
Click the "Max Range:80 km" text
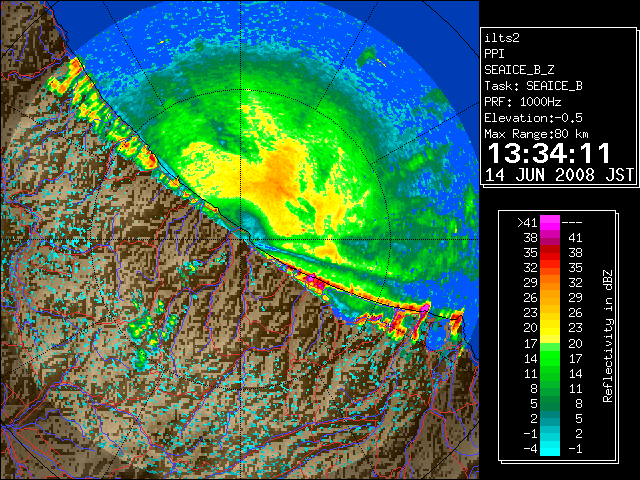[x=536, y=134]
